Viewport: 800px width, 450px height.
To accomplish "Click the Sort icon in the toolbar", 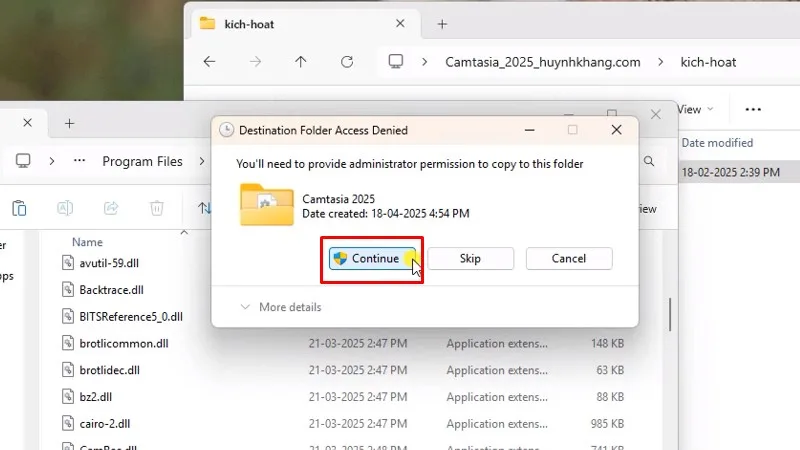I will [x=204, y=208].
